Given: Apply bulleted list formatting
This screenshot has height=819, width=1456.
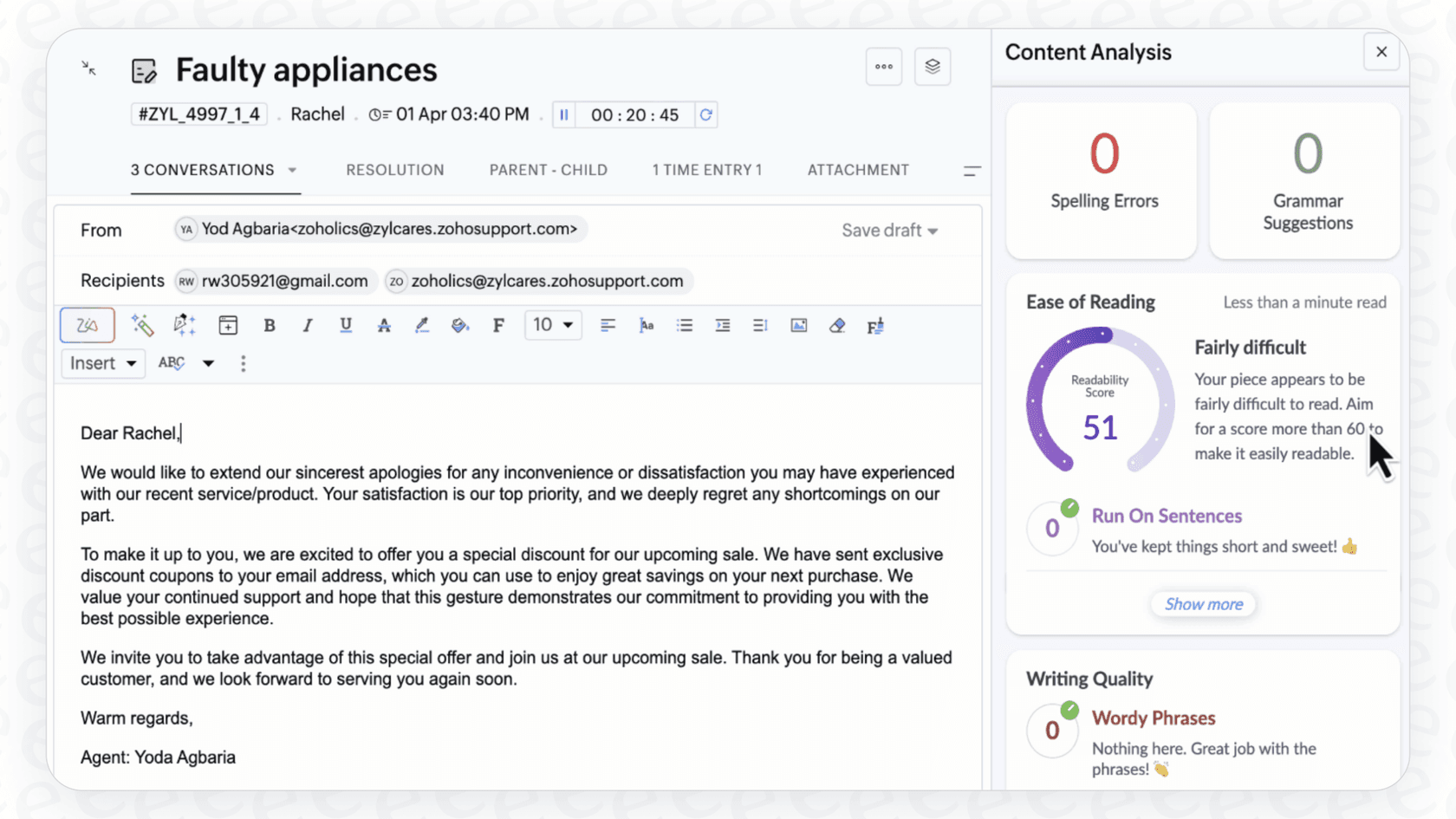Looking at the screenshot, I should pos(684,325).
